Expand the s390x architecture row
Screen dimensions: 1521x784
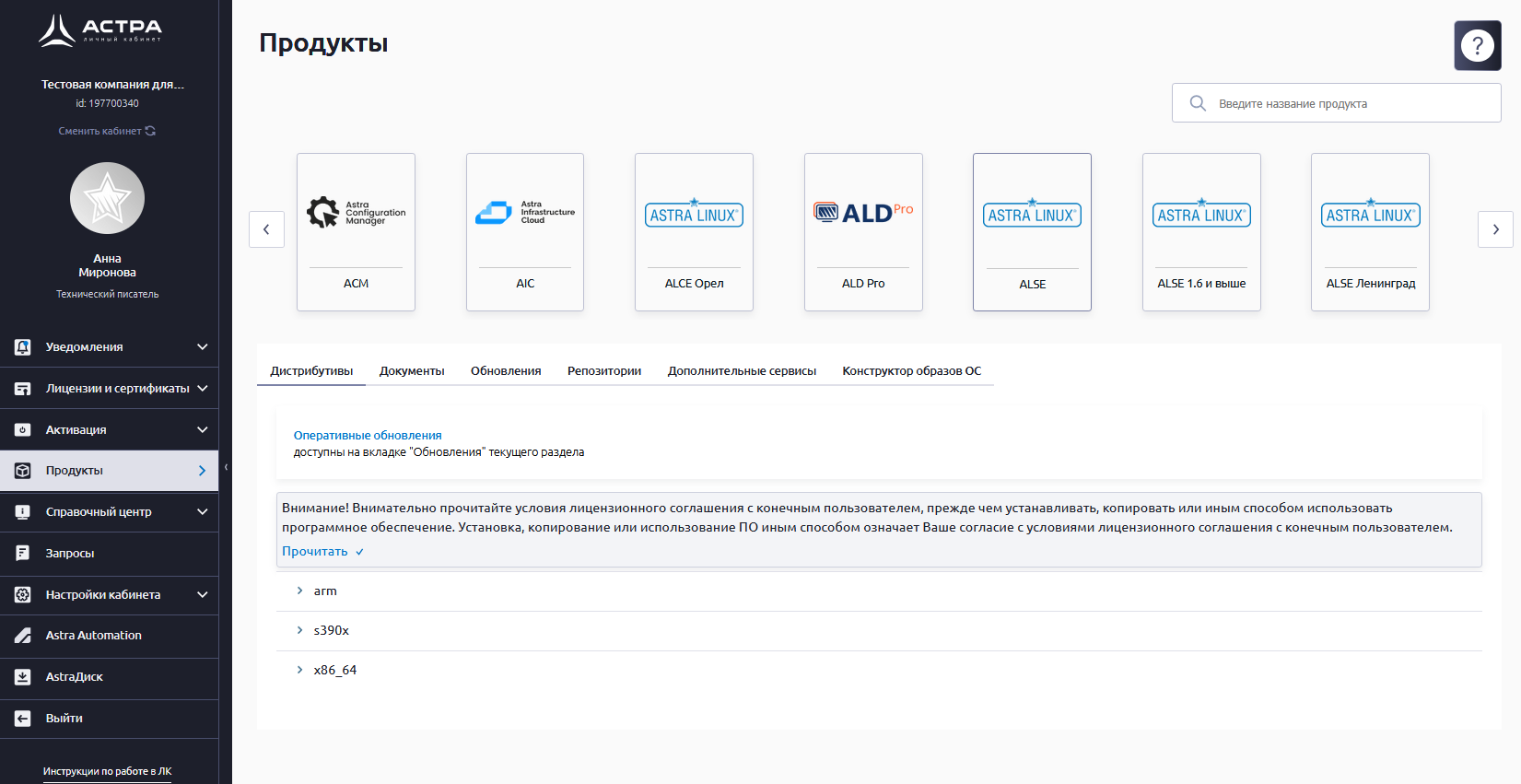pyautogui.click(x=299, y=630)
